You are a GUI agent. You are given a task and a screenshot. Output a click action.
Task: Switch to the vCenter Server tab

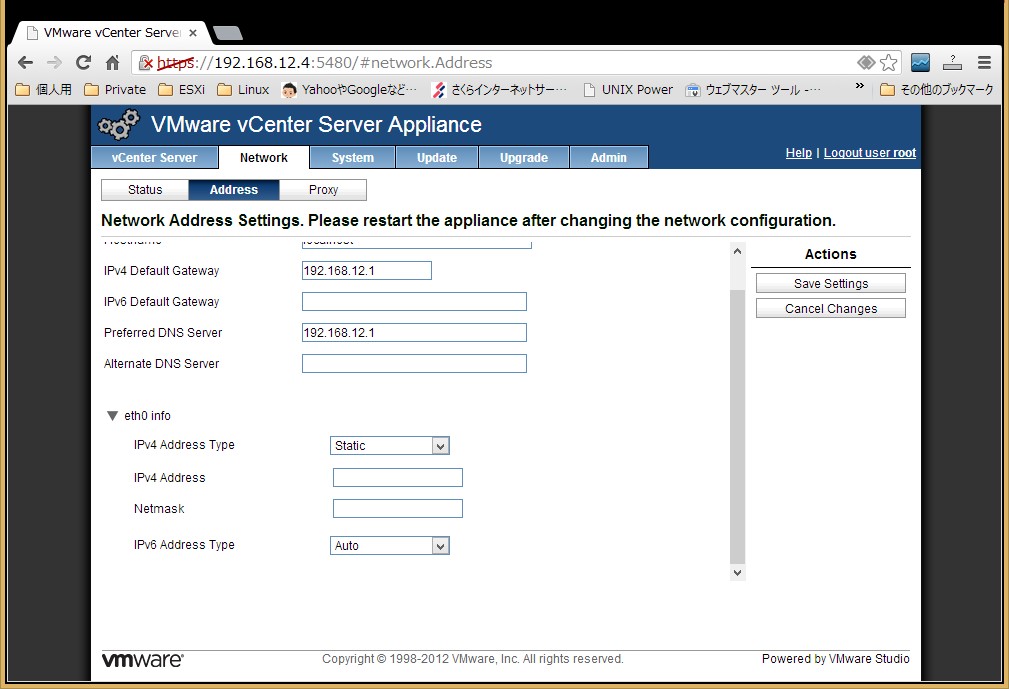click(154, 158)
